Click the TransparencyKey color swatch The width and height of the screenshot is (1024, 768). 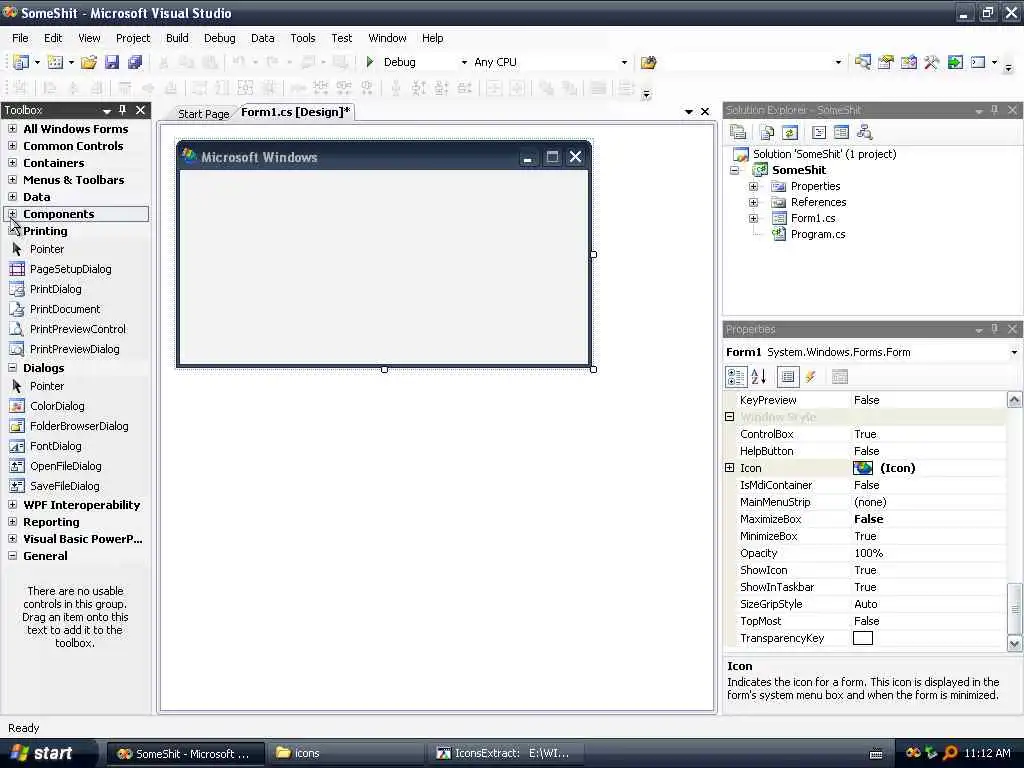pos(863,638)
